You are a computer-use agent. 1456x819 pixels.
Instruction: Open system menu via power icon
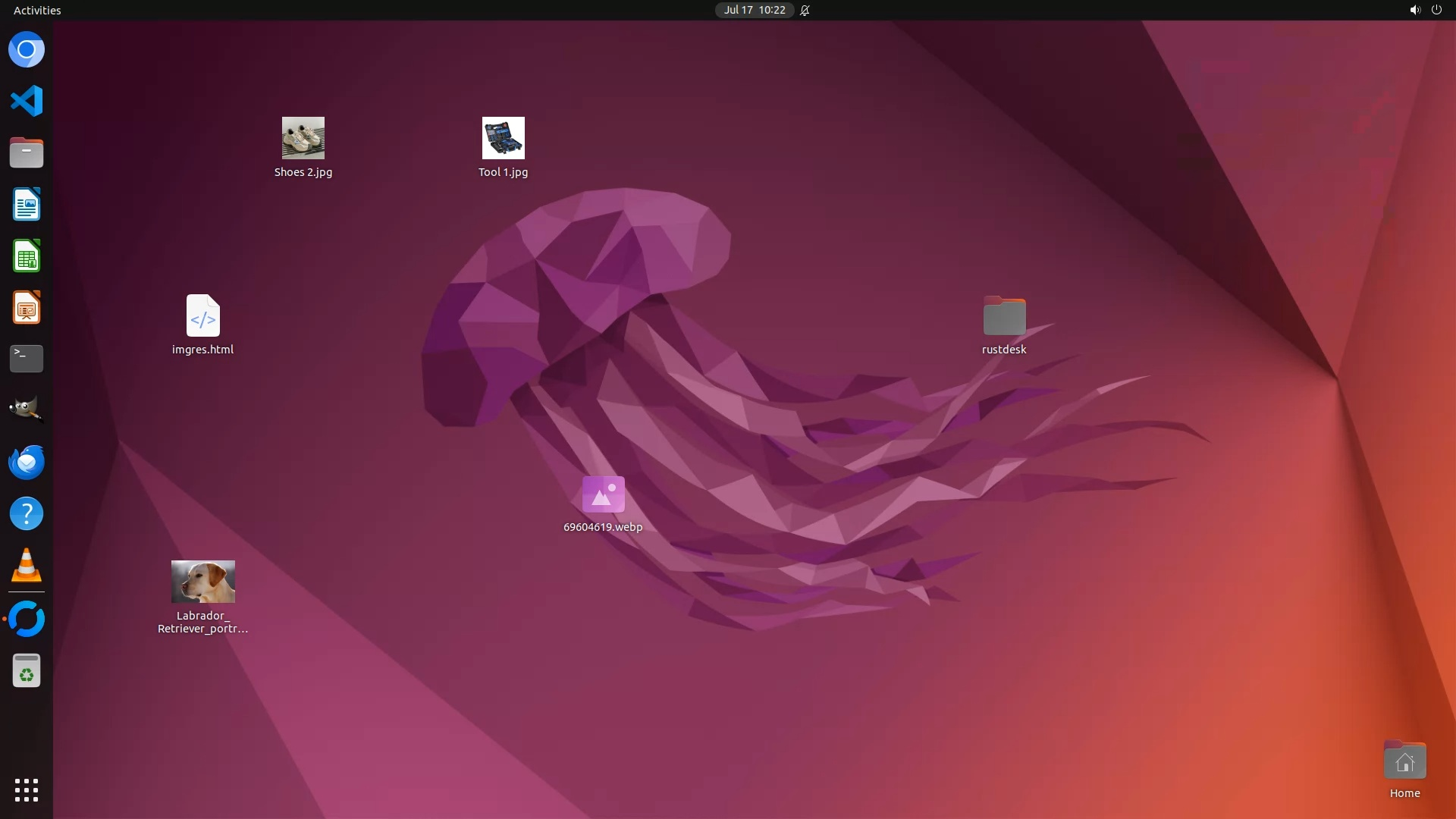(1436, 10)
